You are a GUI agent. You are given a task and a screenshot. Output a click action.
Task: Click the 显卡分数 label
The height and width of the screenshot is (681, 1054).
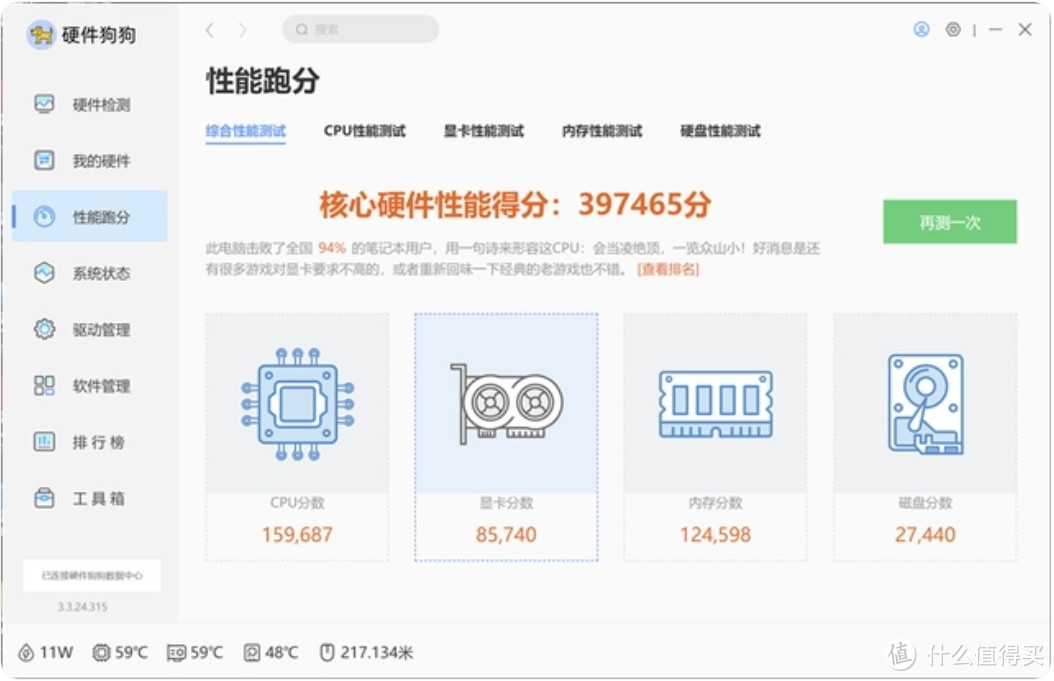(506, 503)
